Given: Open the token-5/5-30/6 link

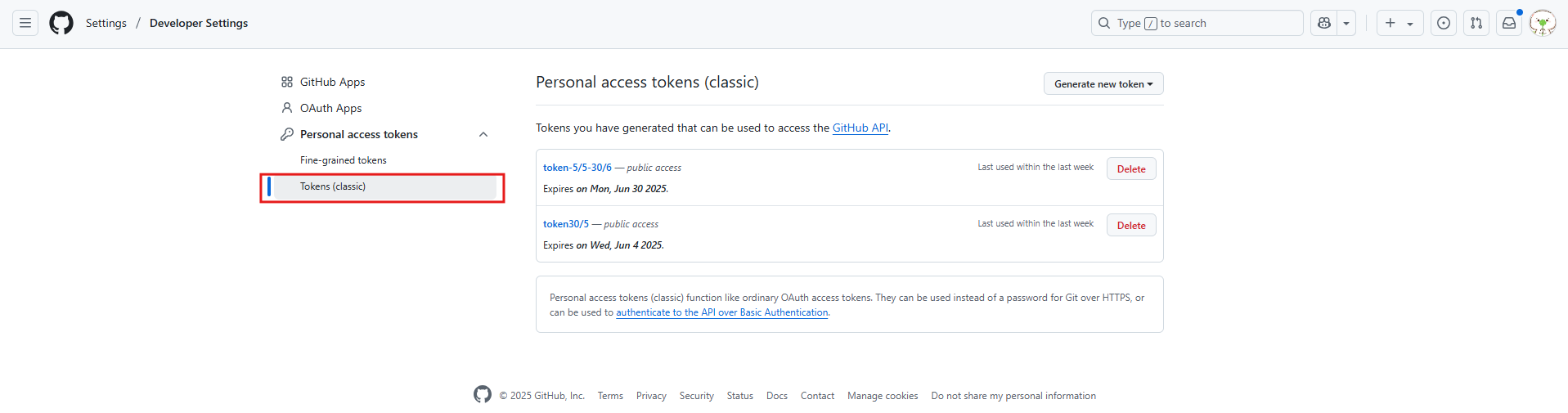Looking at the screenshot, I should [577, 167].
